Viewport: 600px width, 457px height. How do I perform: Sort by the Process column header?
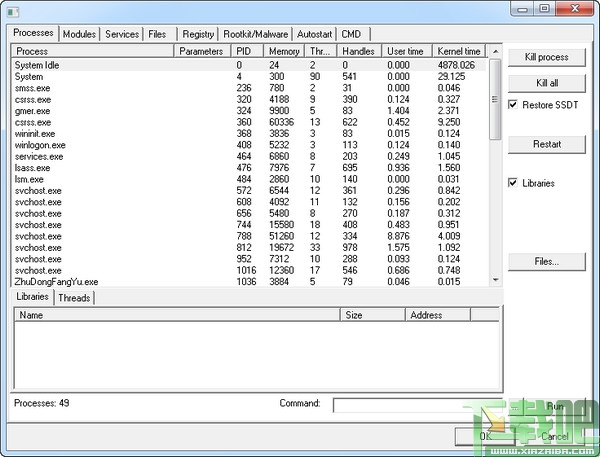coord(93,51)
